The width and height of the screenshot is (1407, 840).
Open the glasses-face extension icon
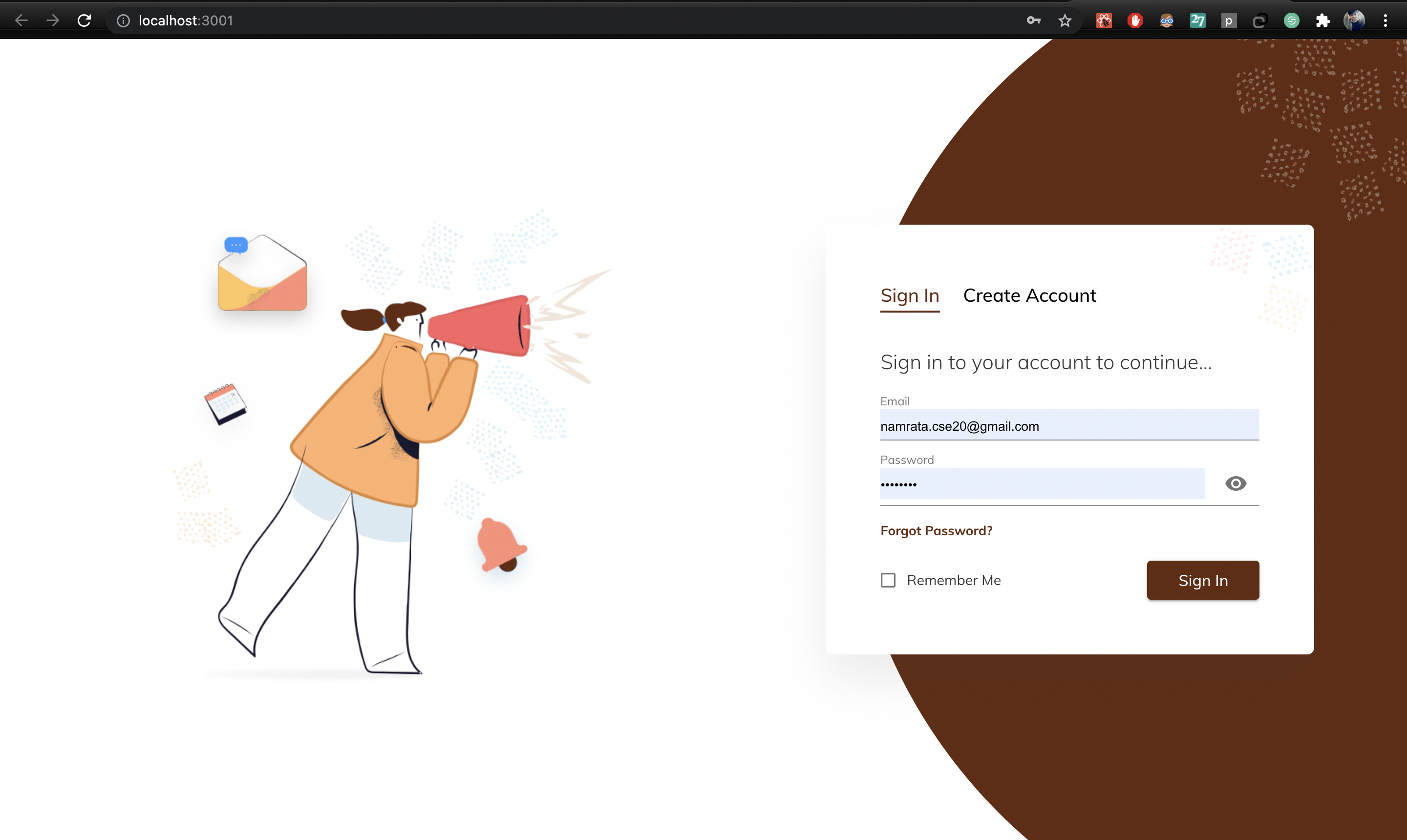point(1166,21)
